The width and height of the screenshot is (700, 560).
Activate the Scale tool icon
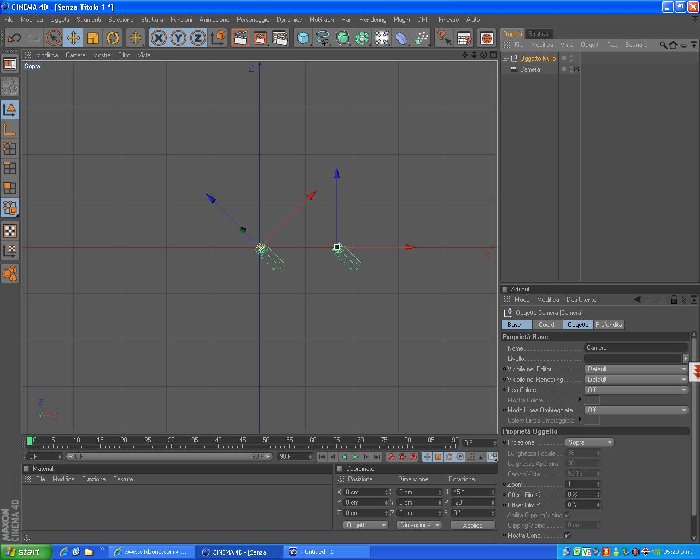tap(93, 38)
